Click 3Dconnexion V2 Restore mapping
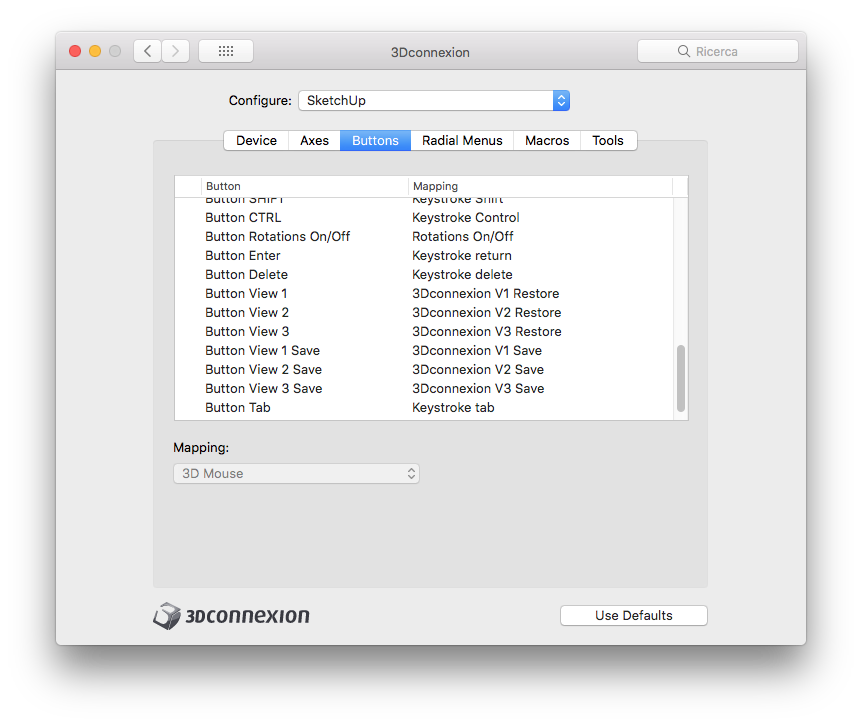The height and width of the screenshot is (725, 862). point(487,313)
